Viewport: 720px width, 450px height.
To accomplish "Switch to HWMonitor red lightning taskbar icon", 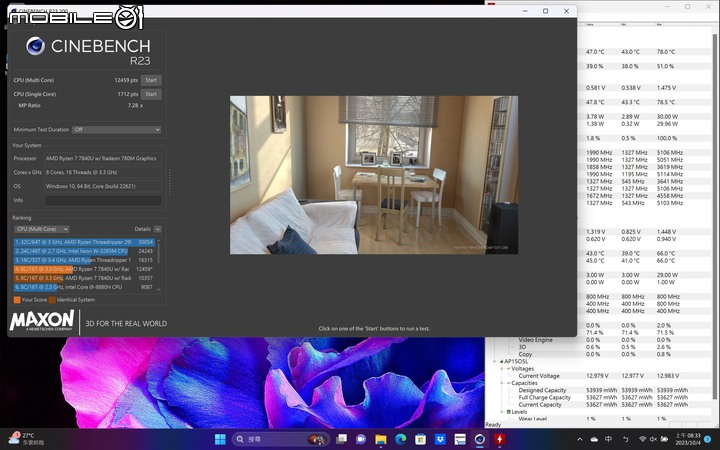I will tap(500, 439).
